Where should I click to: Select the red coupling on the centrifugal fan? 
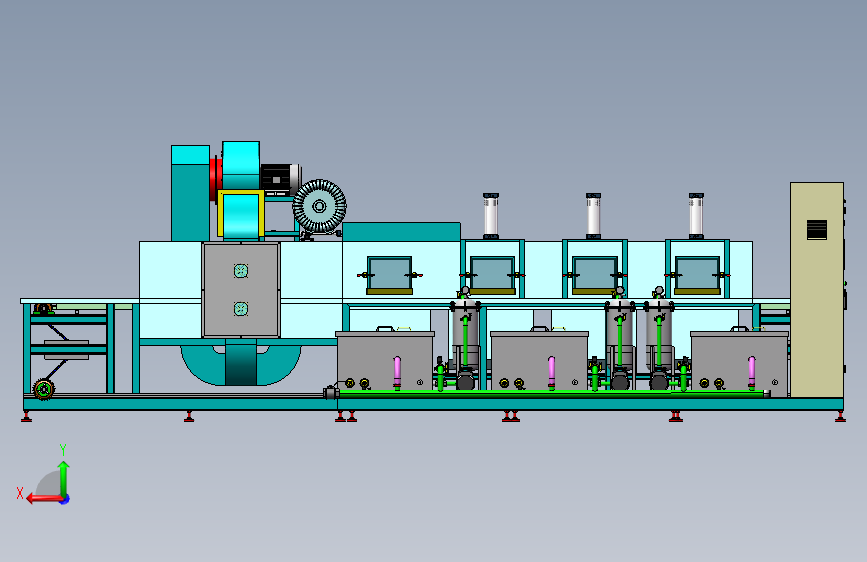pos(216,179)
